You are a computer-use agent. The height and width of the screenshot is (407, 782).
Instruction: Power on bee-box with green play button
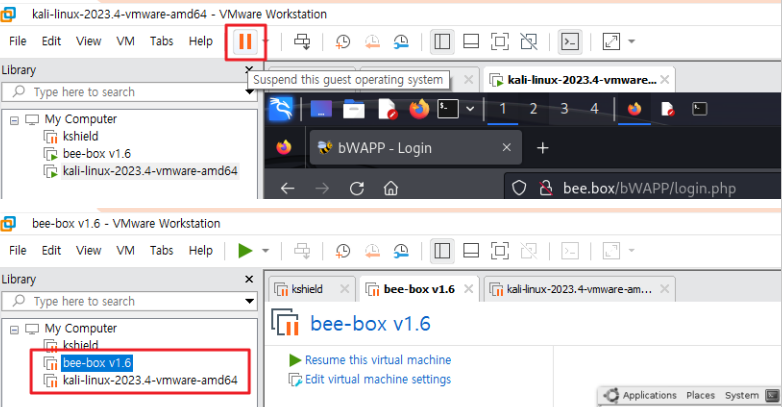(245, 251)
